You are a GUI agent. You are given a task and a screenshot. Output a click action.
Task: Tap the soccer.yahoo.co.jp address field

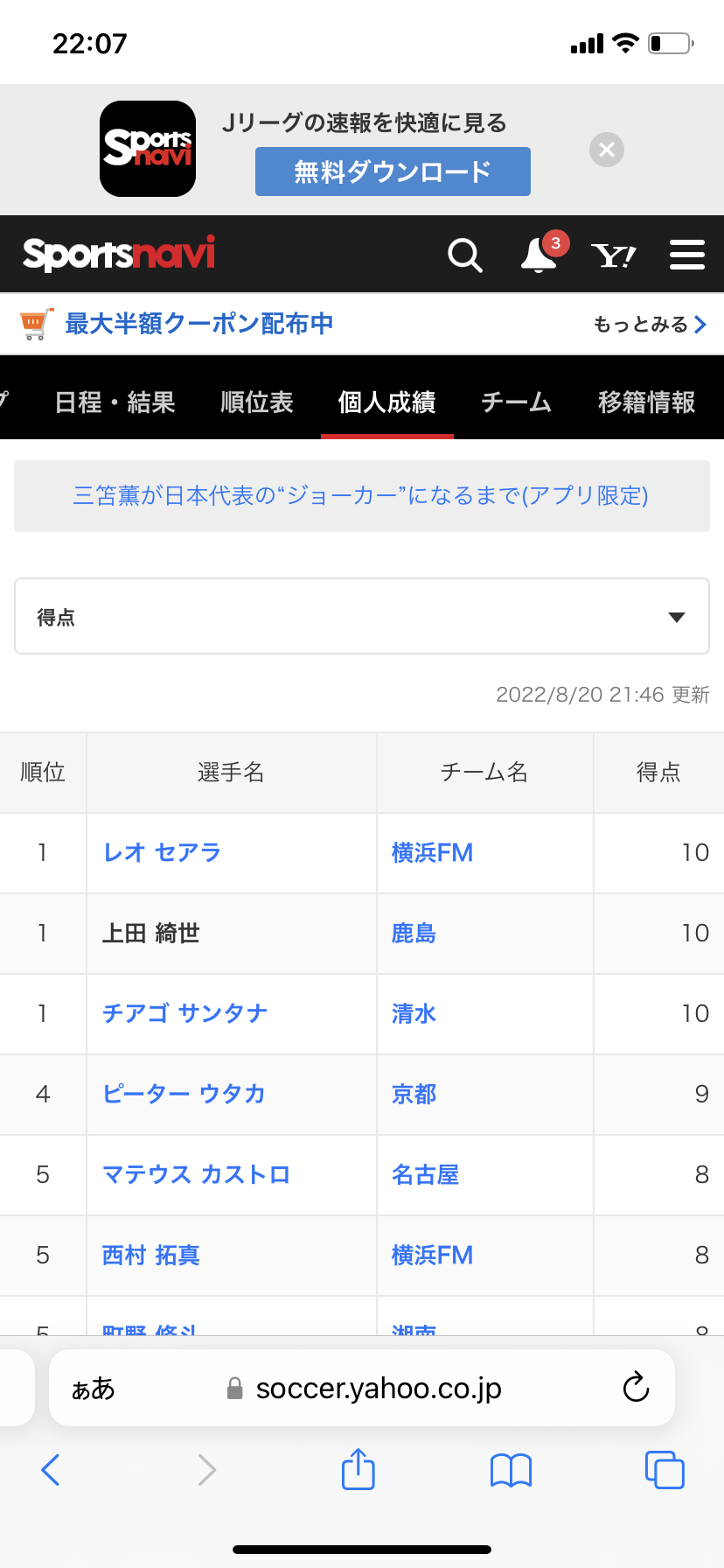(x=378, y=1389)
